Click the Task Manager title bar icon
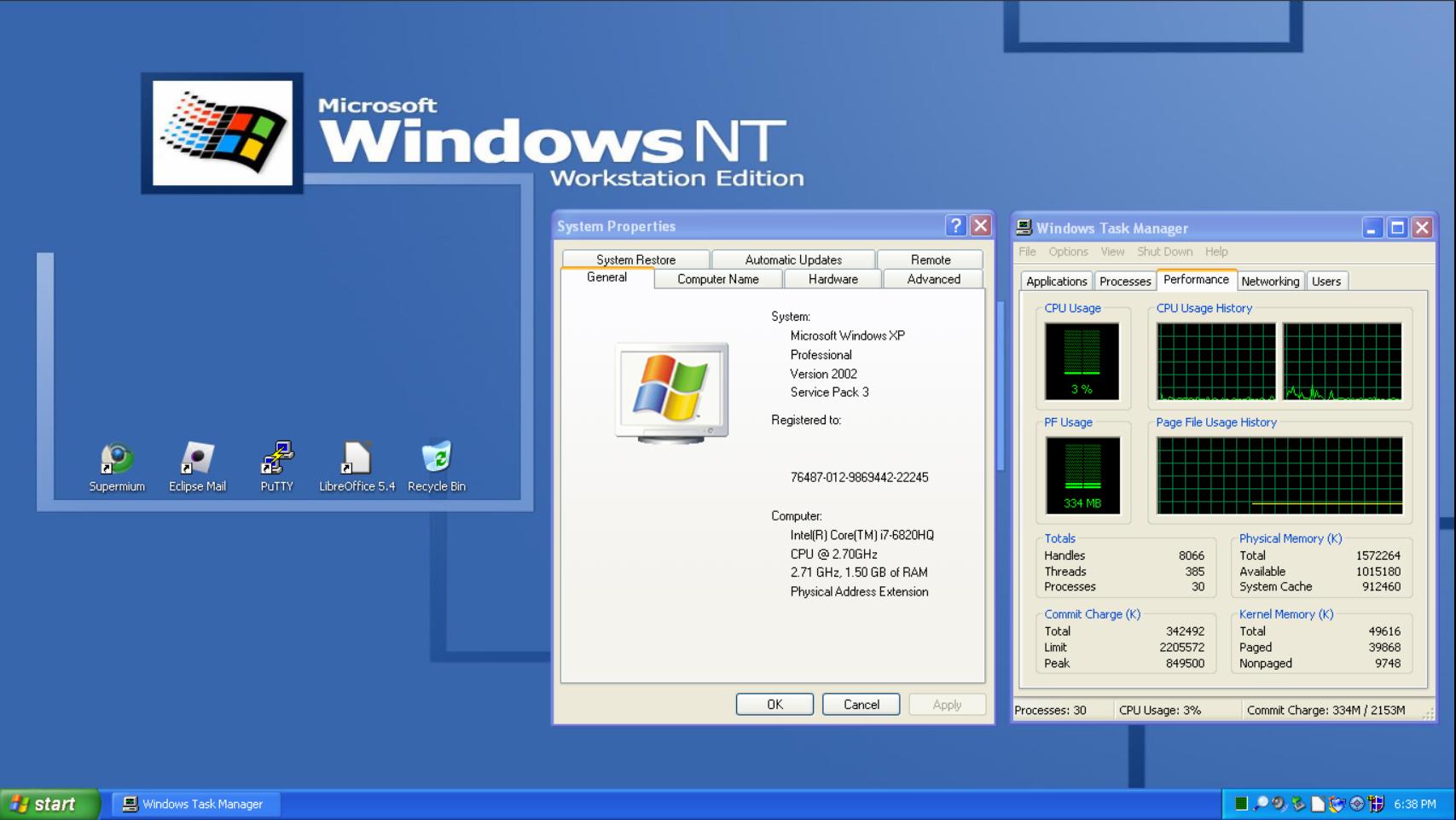The height and width of the screenshot is (820, 1456). (1024, 228)
